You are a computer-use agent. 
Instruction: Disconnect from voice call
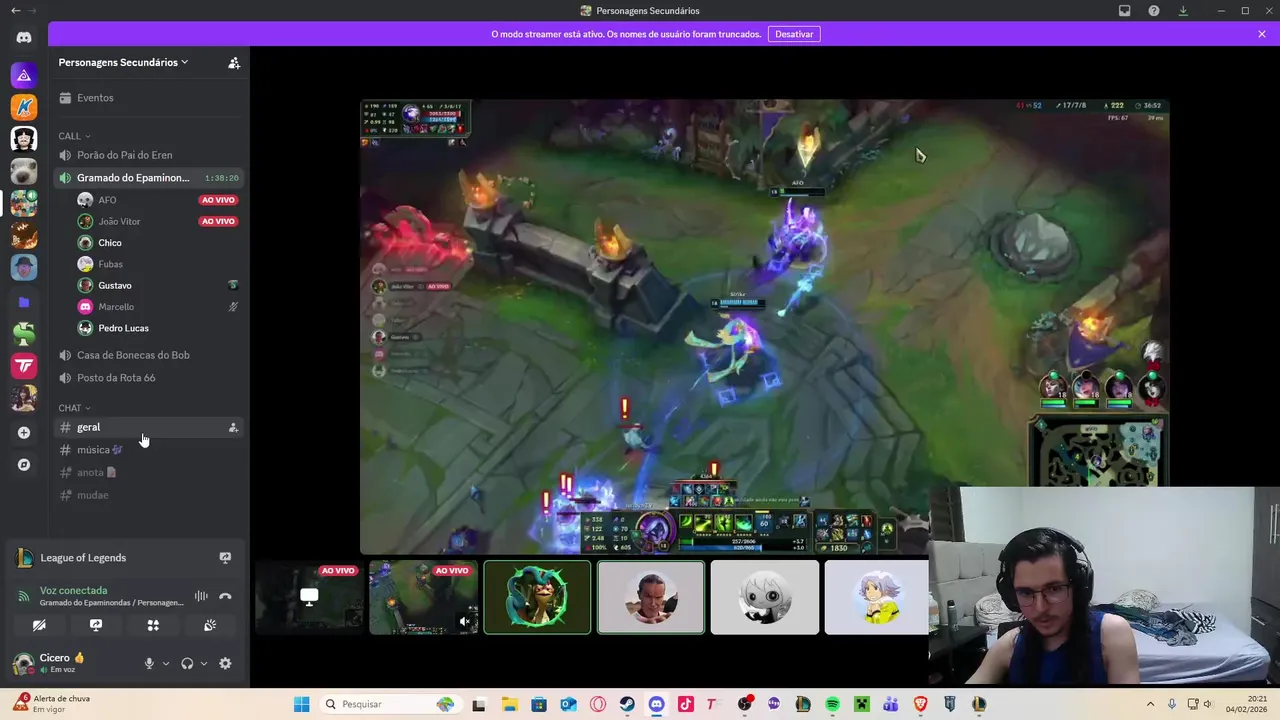pyautogui.click(x=225, y=597)
